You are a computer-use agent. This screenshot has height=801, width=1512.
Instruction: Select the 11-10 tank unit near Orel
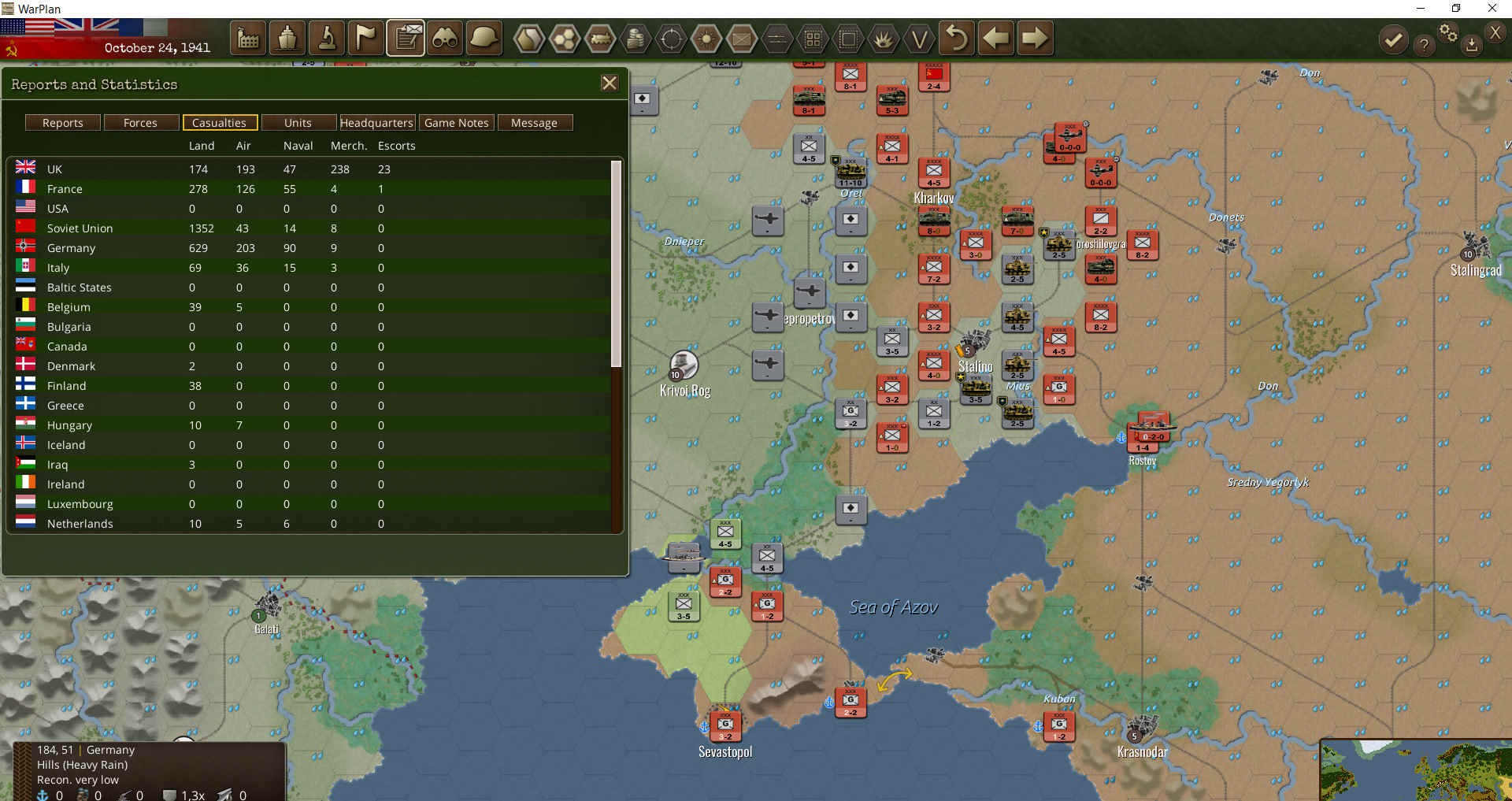pyautogui.click(x=850, y=172)
